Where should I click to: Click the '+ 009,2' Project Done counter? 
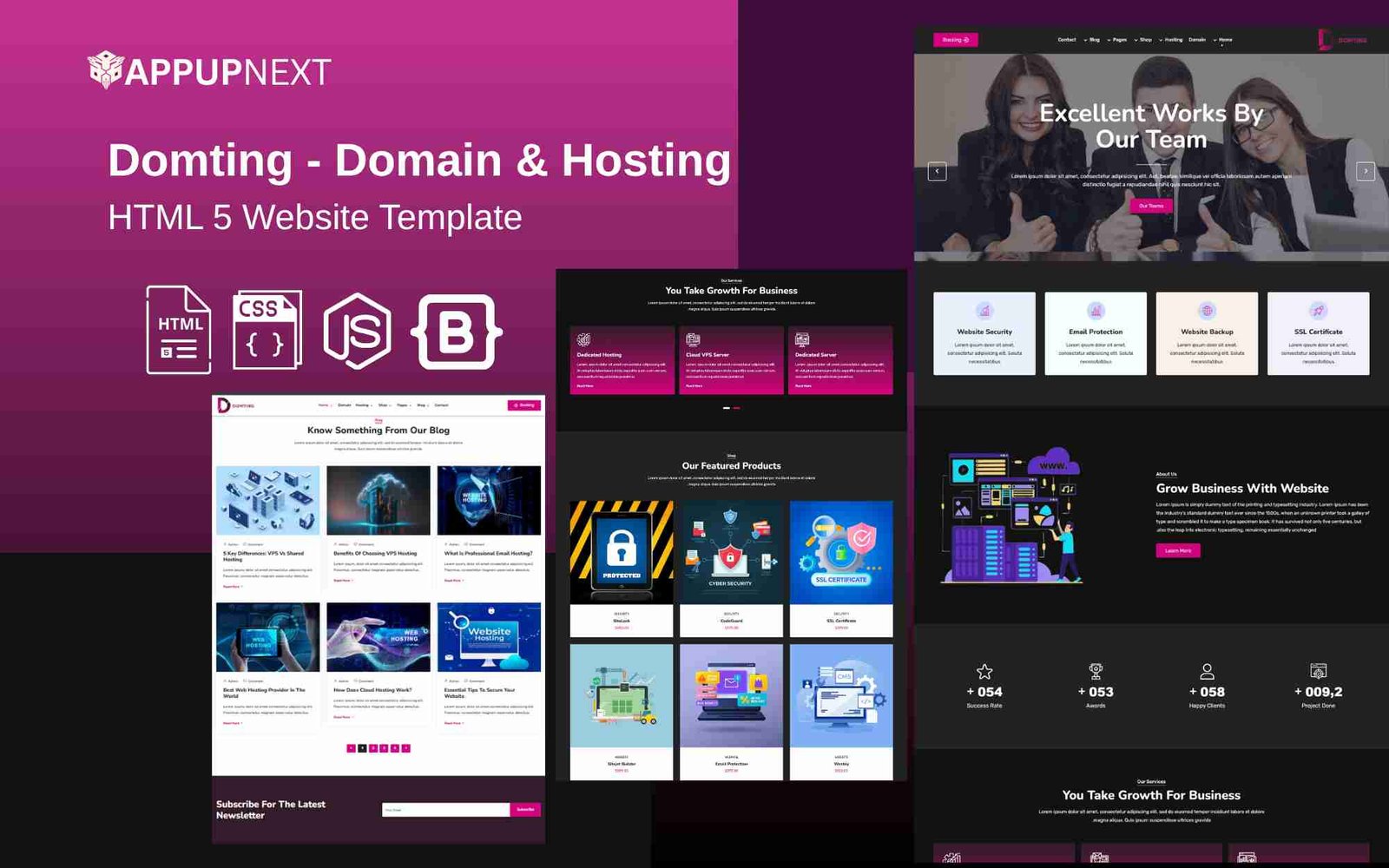click(x=1318, y=692)
